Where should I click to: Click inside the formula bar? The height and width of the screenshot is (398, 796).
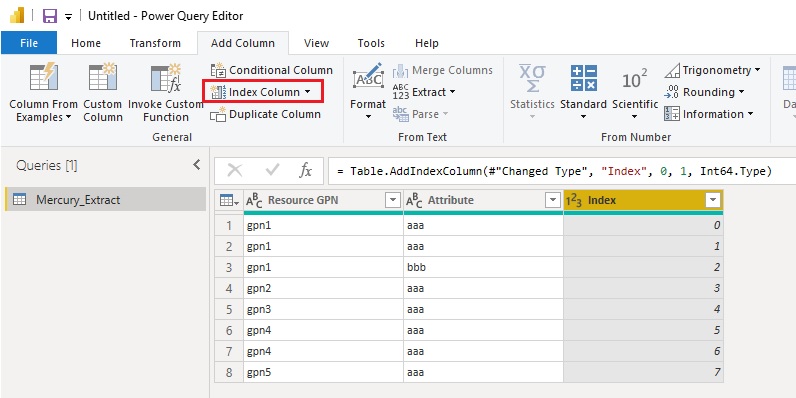(x=562, y=171)
